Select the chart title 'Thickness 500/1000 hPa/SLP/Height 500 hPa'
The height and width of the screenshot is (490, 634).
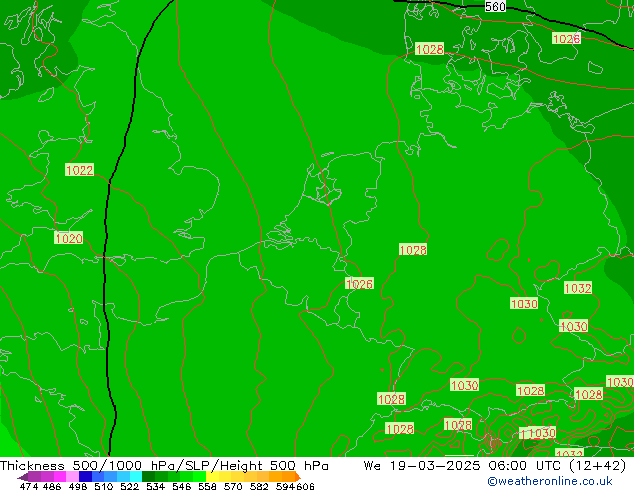164,466
